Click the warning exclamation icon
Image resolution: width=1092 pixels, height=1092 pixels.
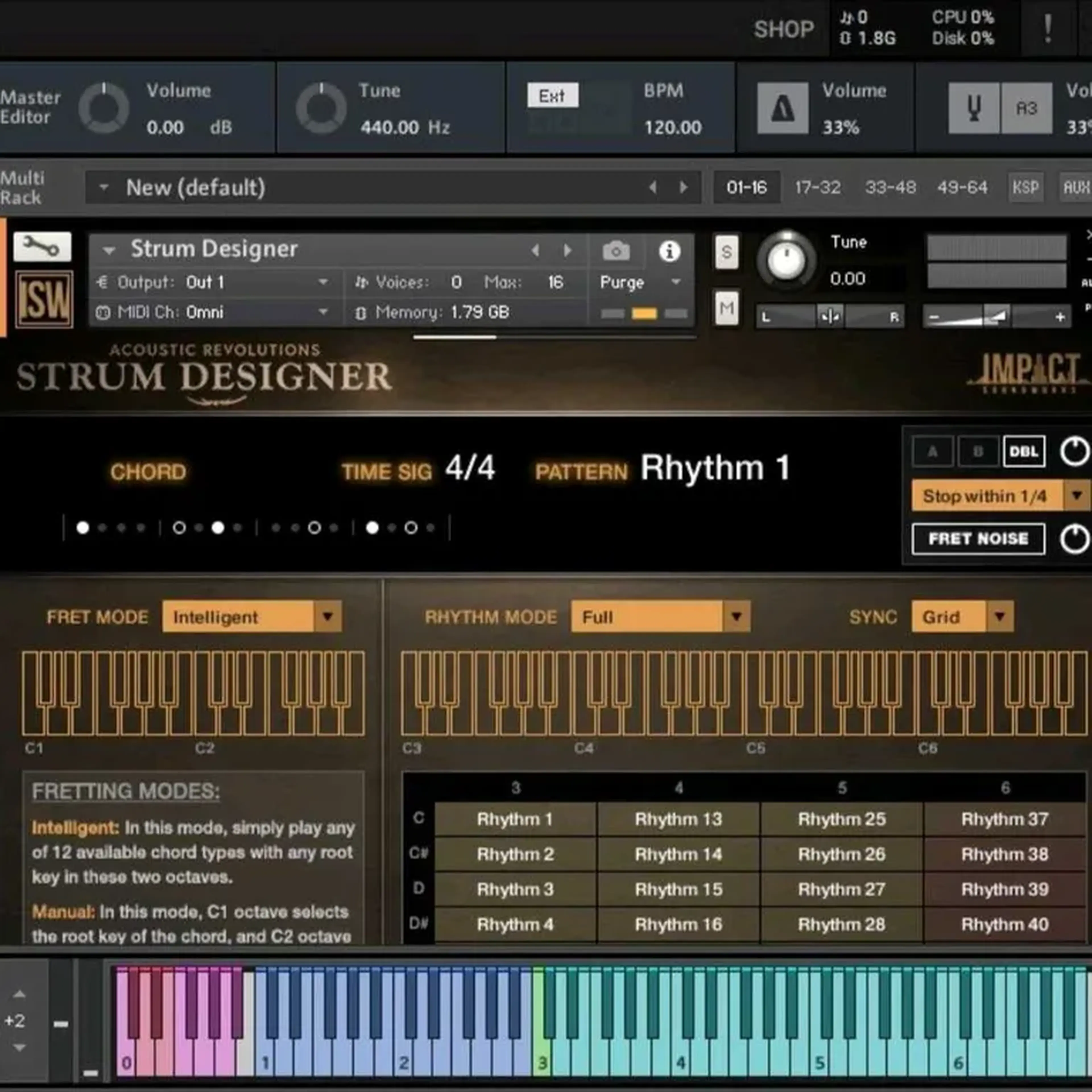[x=1047, y=29]
